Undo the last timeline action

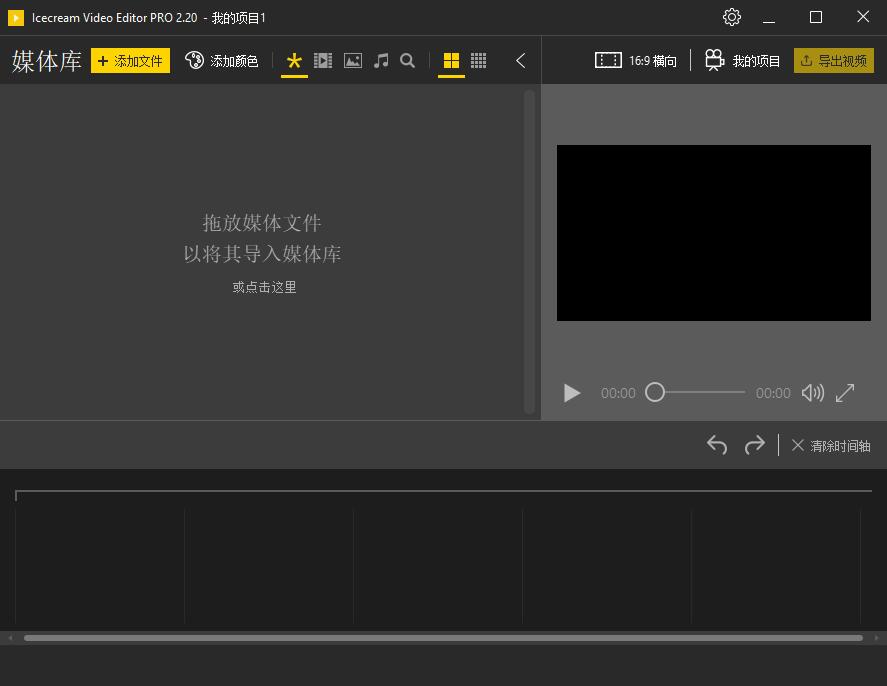coord(717,445)
